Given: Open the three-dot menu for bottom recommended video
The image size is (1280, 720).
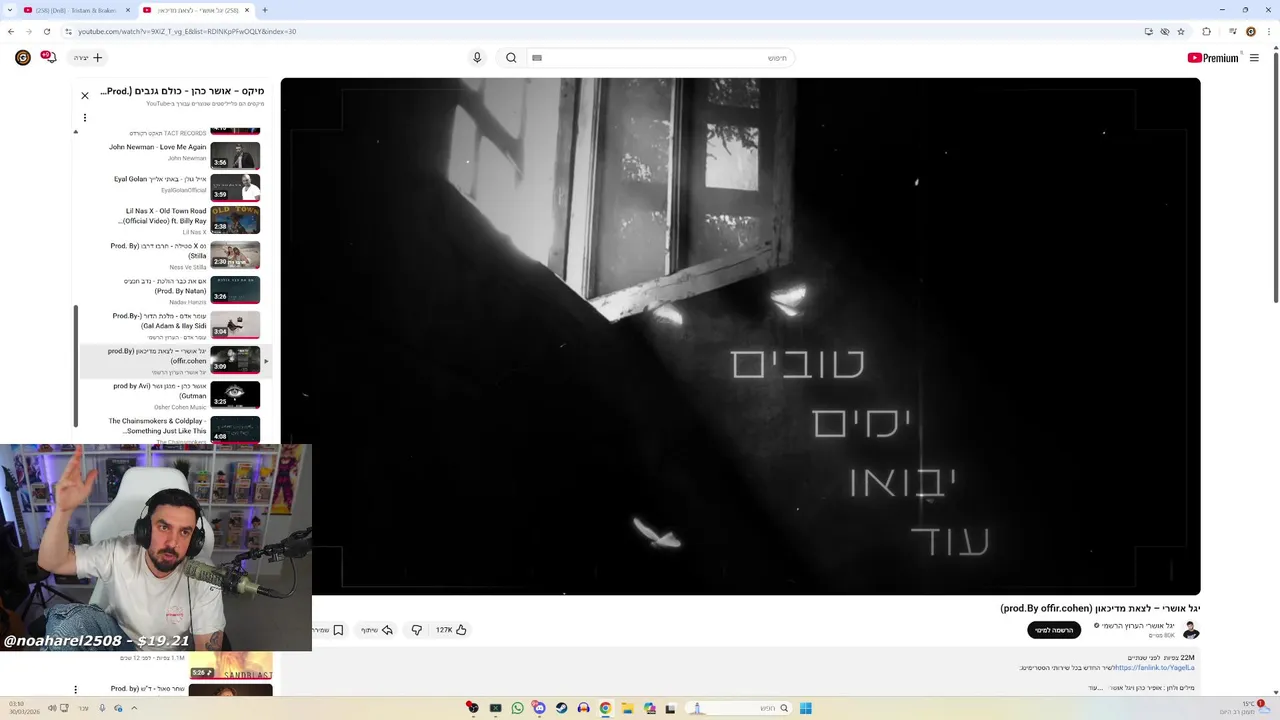Looking at the screenshot, I should pyautogui.click(x=75, y=690).
